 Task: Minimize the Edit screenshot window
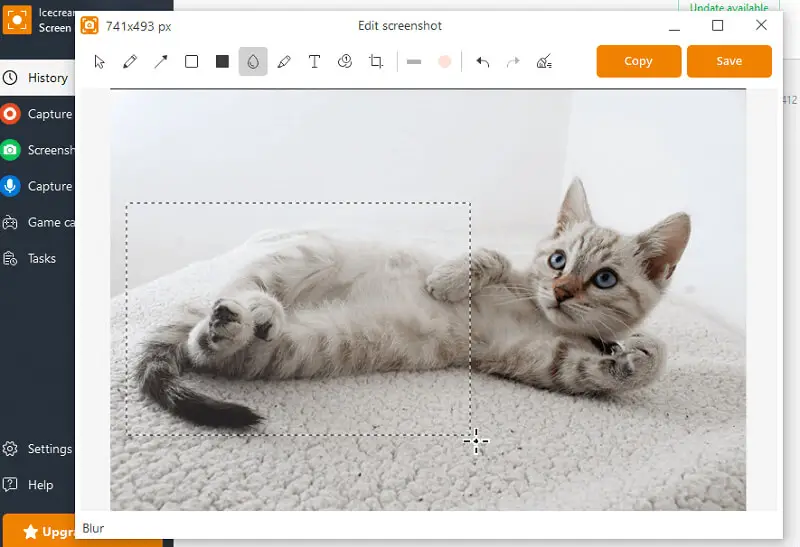(674, 30)
